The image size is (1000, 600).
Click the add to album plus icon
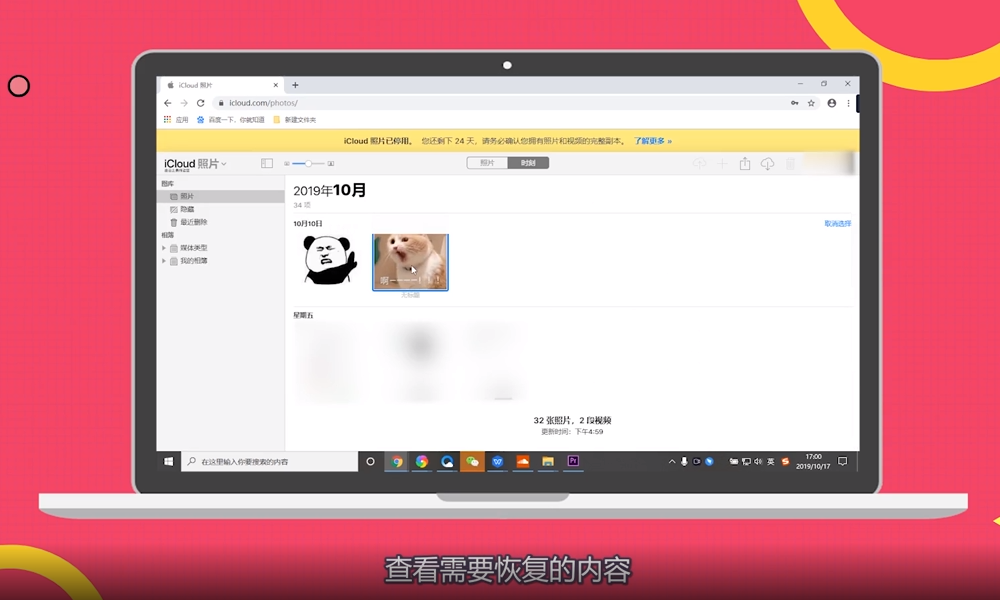pos(722,164)
